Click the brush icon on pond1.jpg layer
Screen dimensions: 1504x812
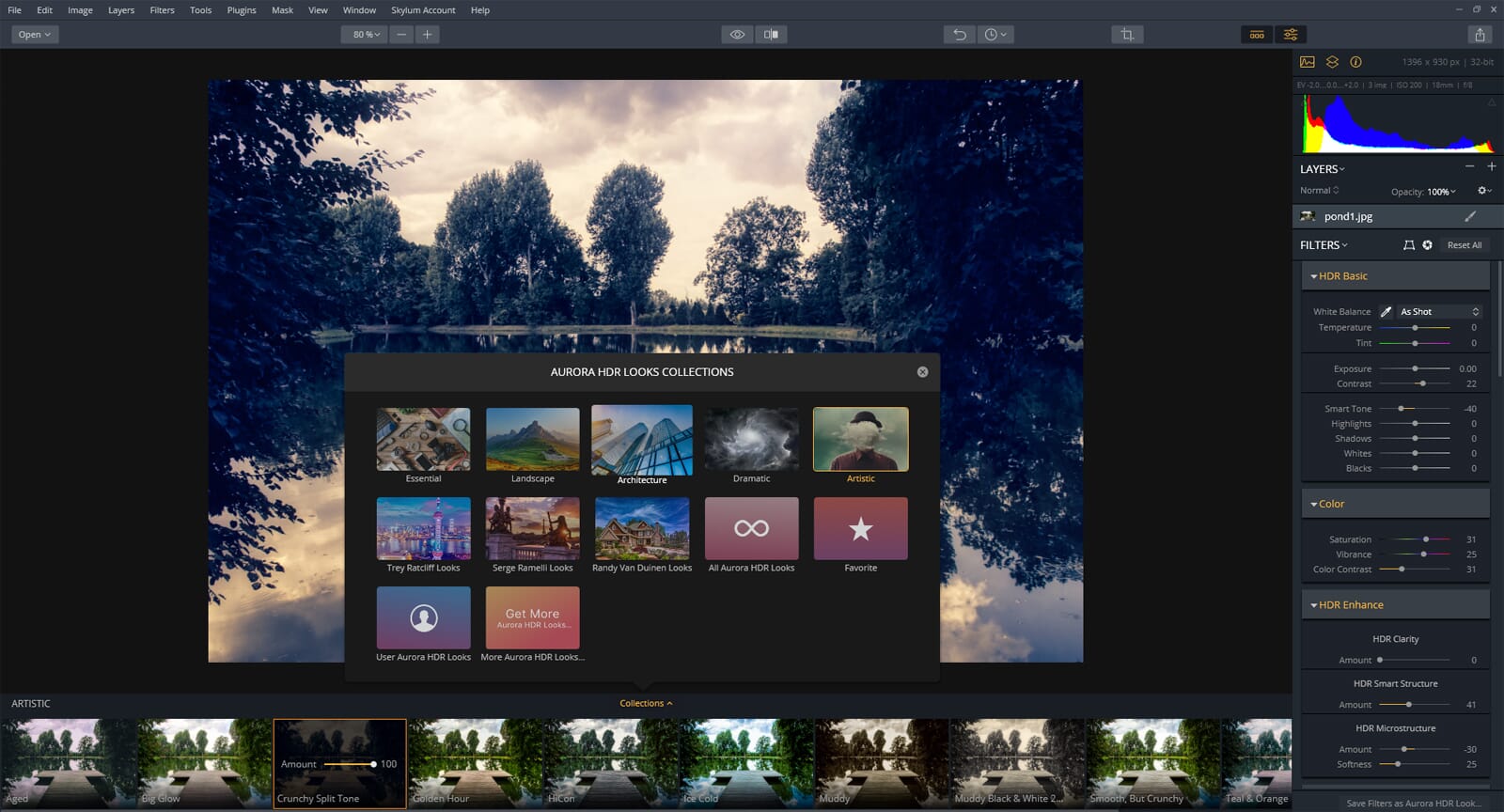(x=1470, y=216)
